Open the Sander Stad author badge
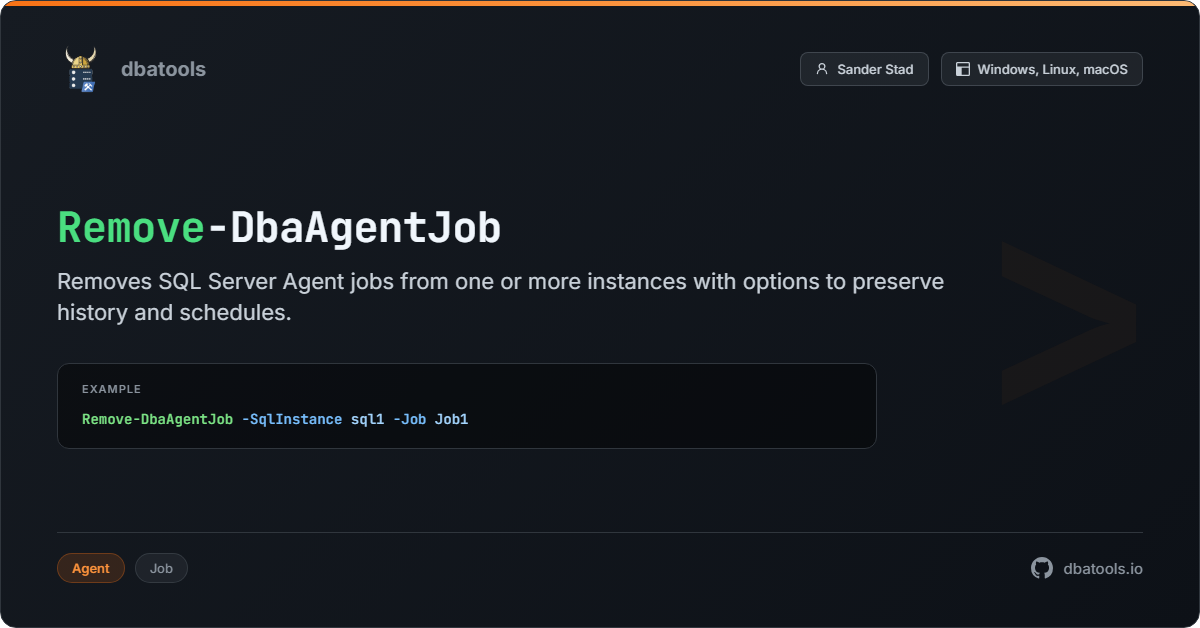 864,69
